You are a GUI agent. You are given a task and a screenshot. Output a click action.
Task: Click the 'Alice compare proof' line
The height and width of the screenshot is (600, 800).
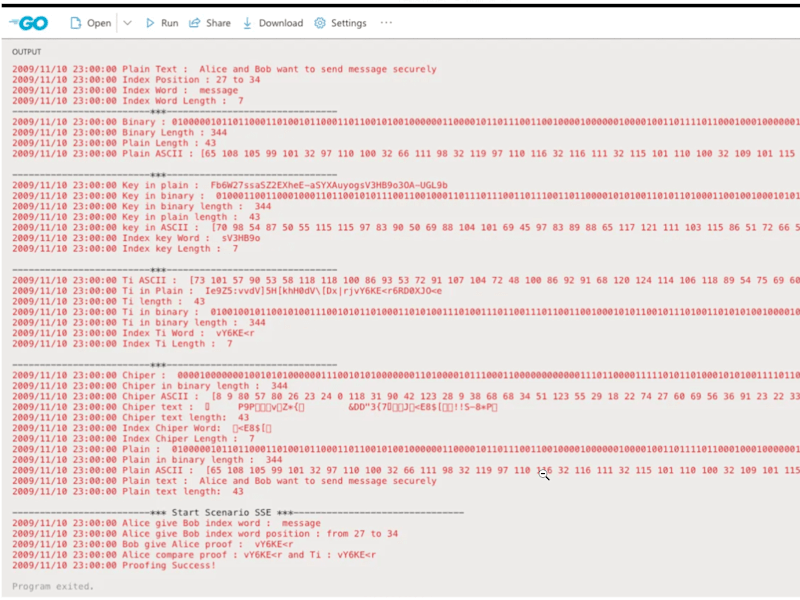[x=194, y=555]
